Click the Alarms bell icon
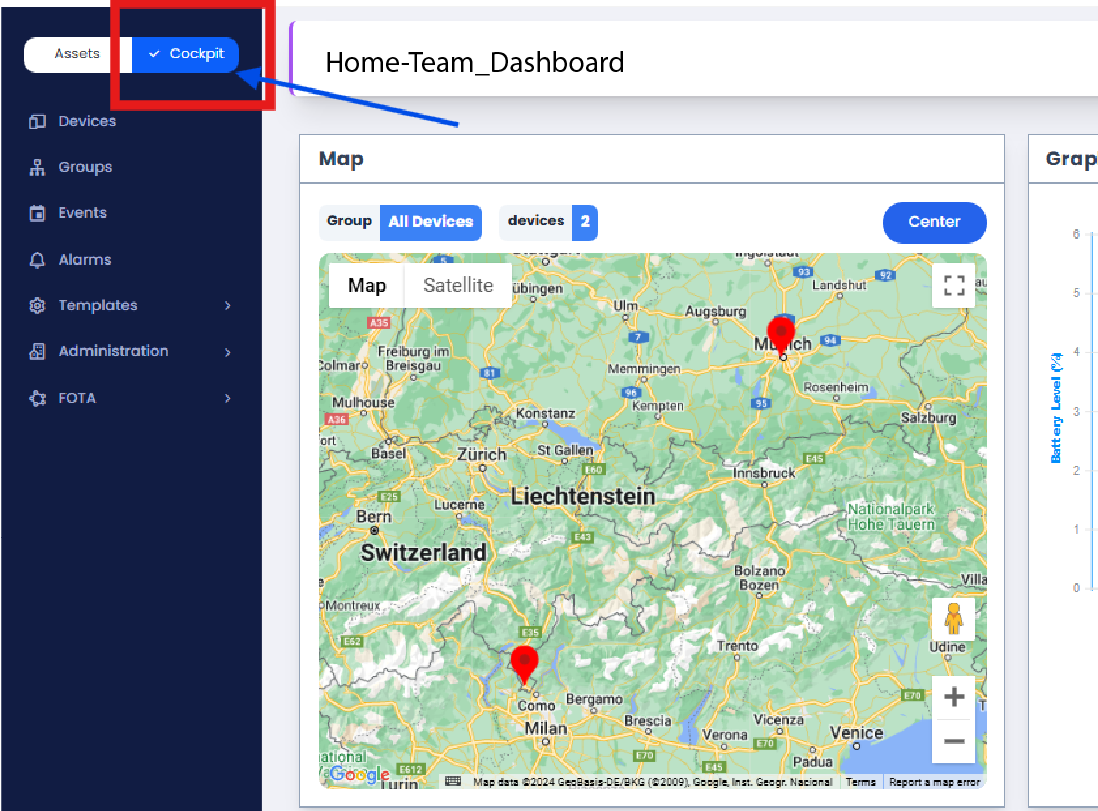This screenshot has width=1098, height=811. (38, 260)
